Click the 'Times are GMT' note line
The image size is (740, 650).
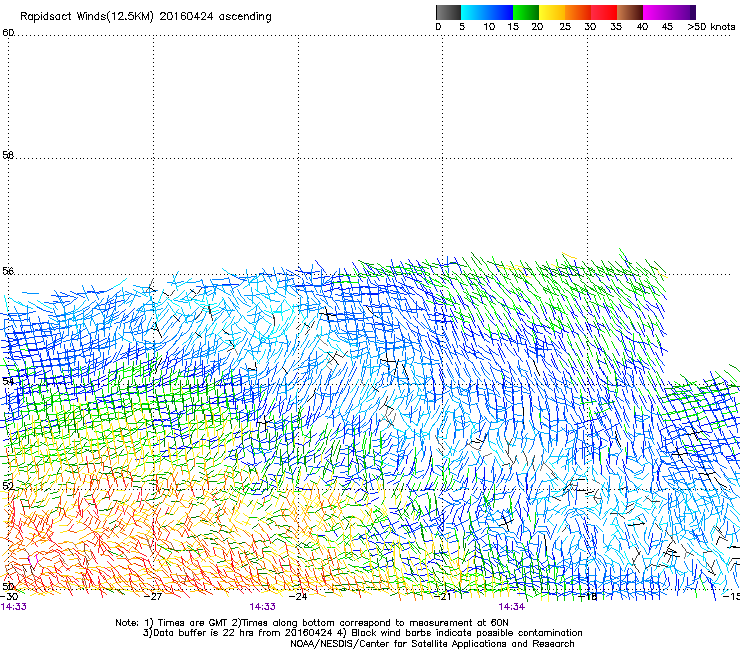point(311,623)
